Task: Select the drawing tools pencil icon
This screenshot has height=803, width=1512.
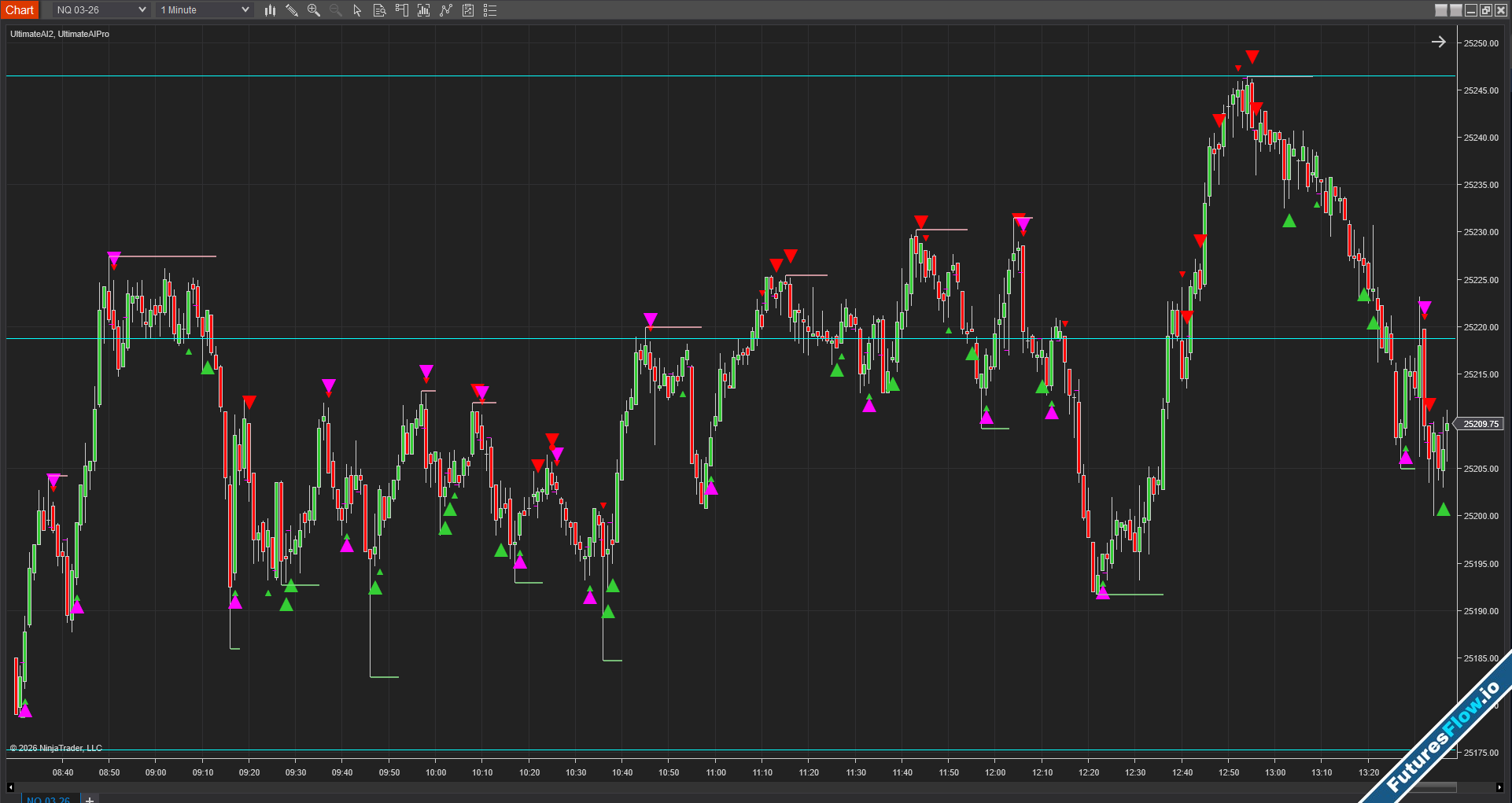Action: click(292, 10)
